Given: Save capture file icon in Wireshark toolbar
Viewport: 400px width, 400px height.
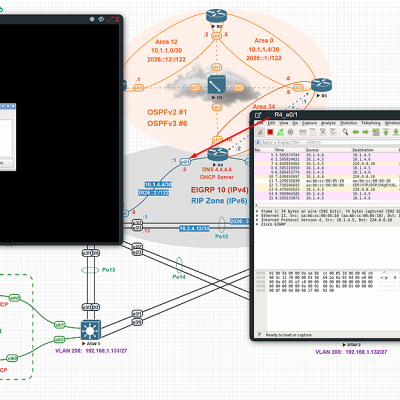Looking at the screenshot, I should [x=313, y=132].
